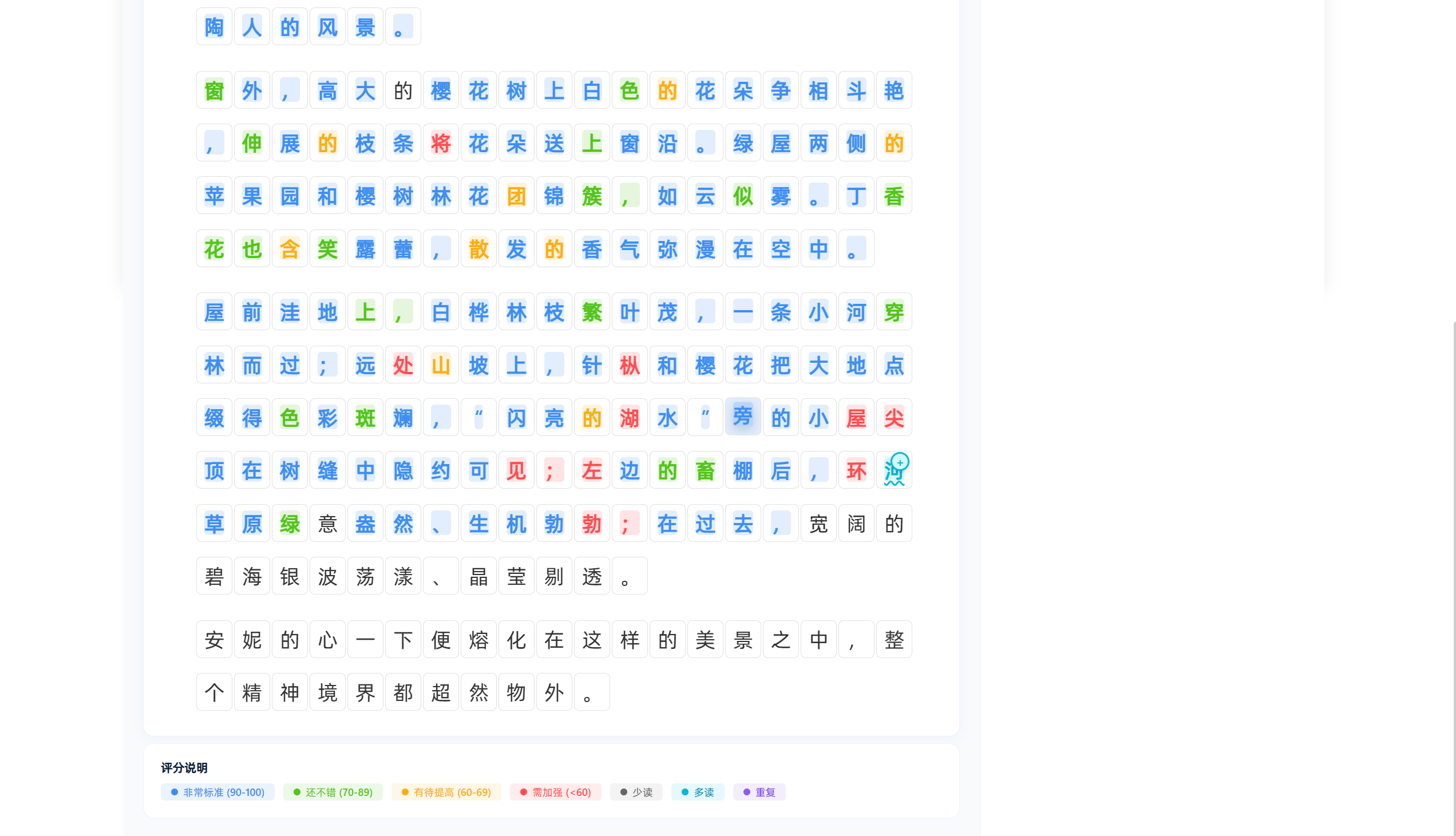Click the 评分说明 heading

(x=184, y=768)
